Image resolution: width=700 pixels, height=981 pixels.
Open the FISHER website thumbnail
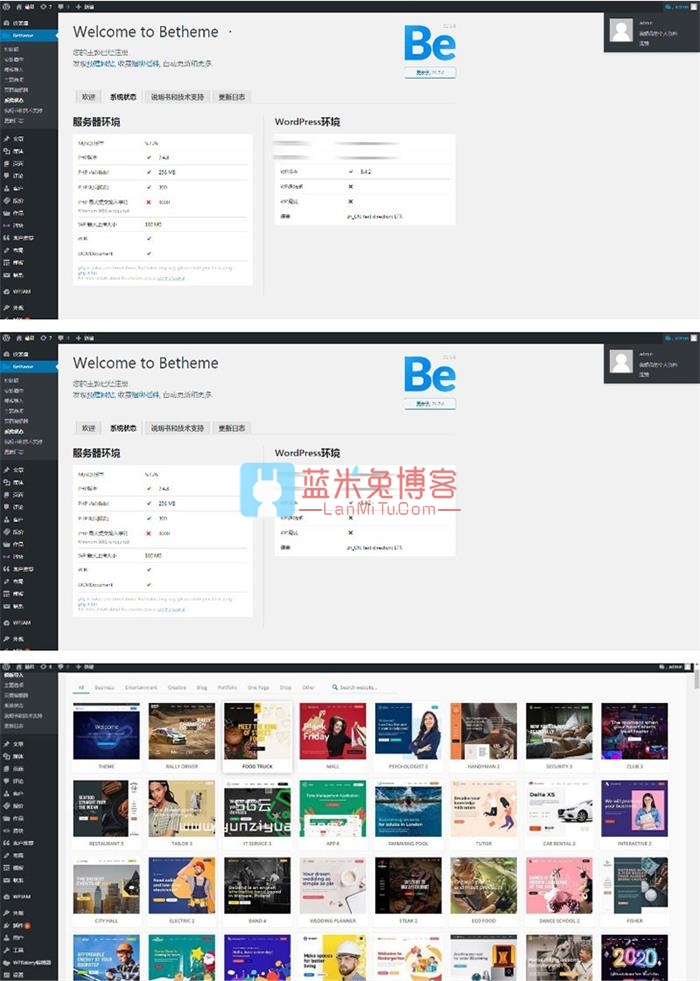634,886
